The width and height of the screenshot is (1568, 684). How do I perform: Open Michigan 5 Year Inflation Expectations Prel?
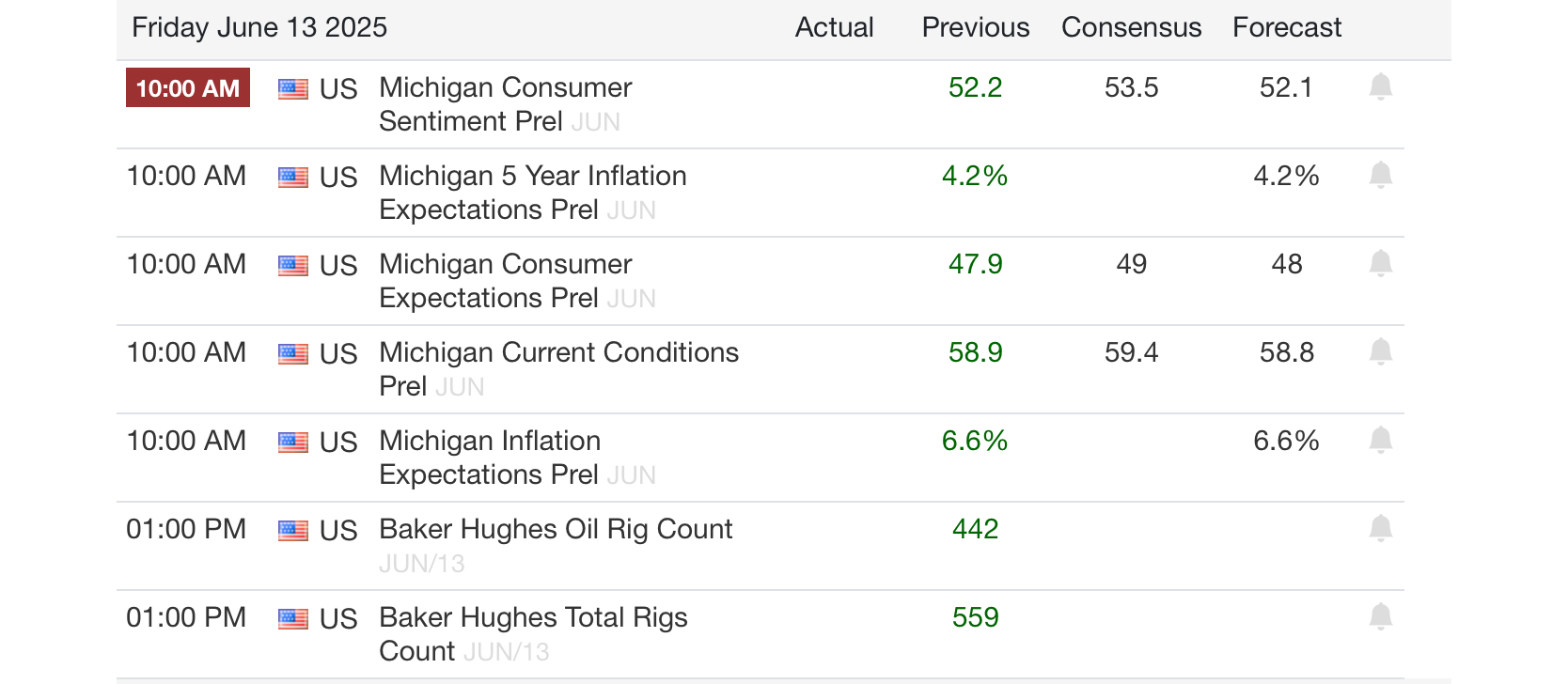click(x=533, y=193)
